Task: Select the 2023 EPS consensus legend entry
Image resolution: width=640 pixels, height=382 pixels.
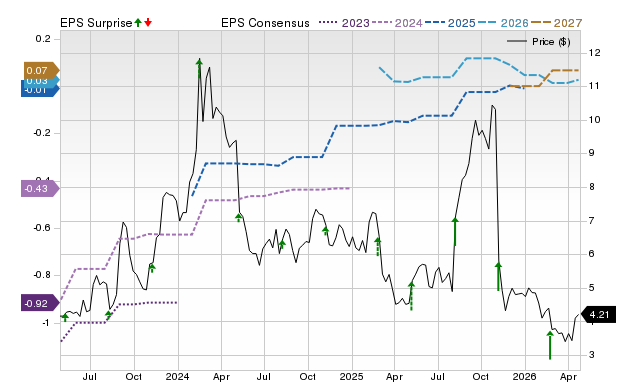Action: (344, 23)
